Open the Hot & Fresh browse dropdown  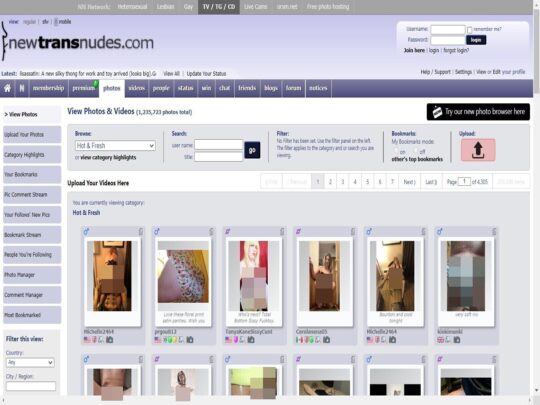click(115, 146)
